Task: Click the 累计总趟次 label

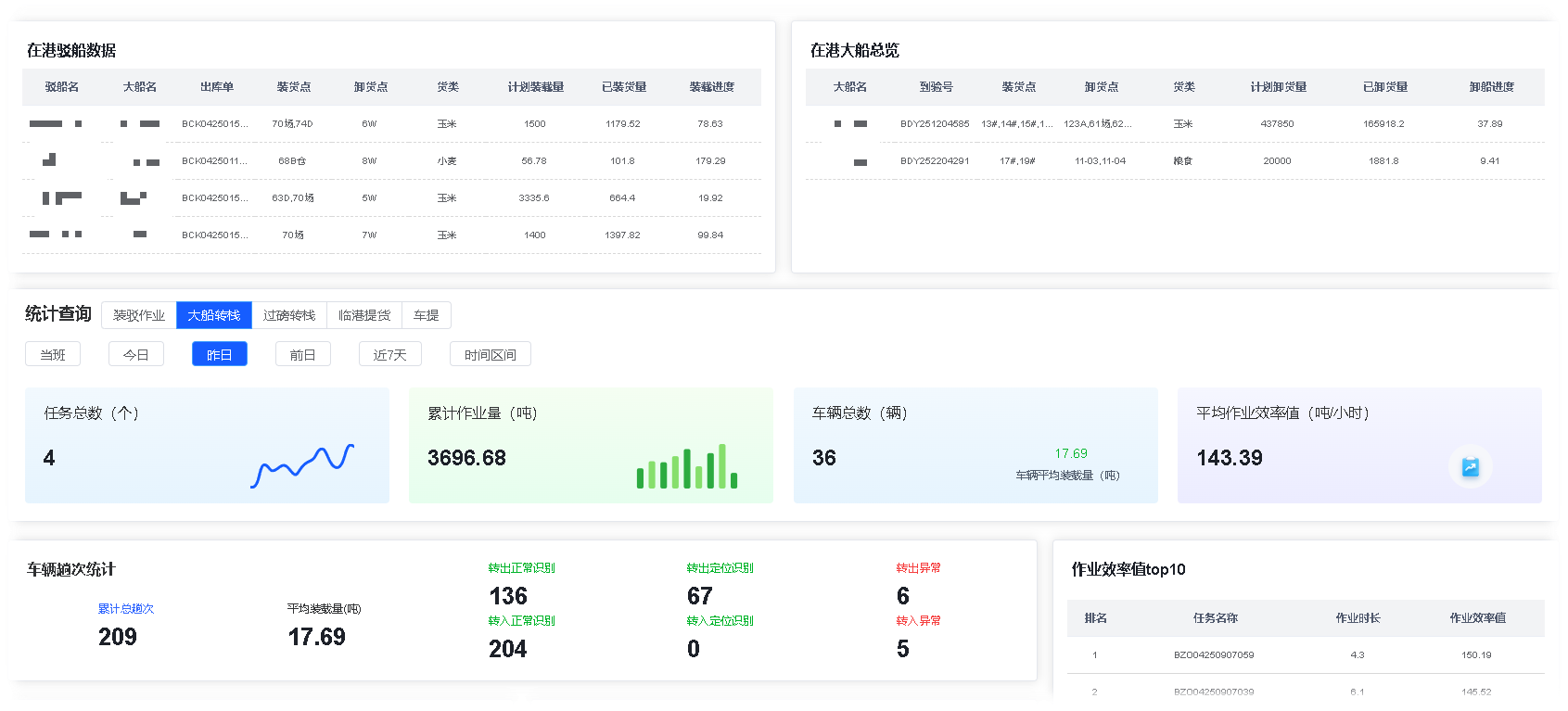Action: 126,609
